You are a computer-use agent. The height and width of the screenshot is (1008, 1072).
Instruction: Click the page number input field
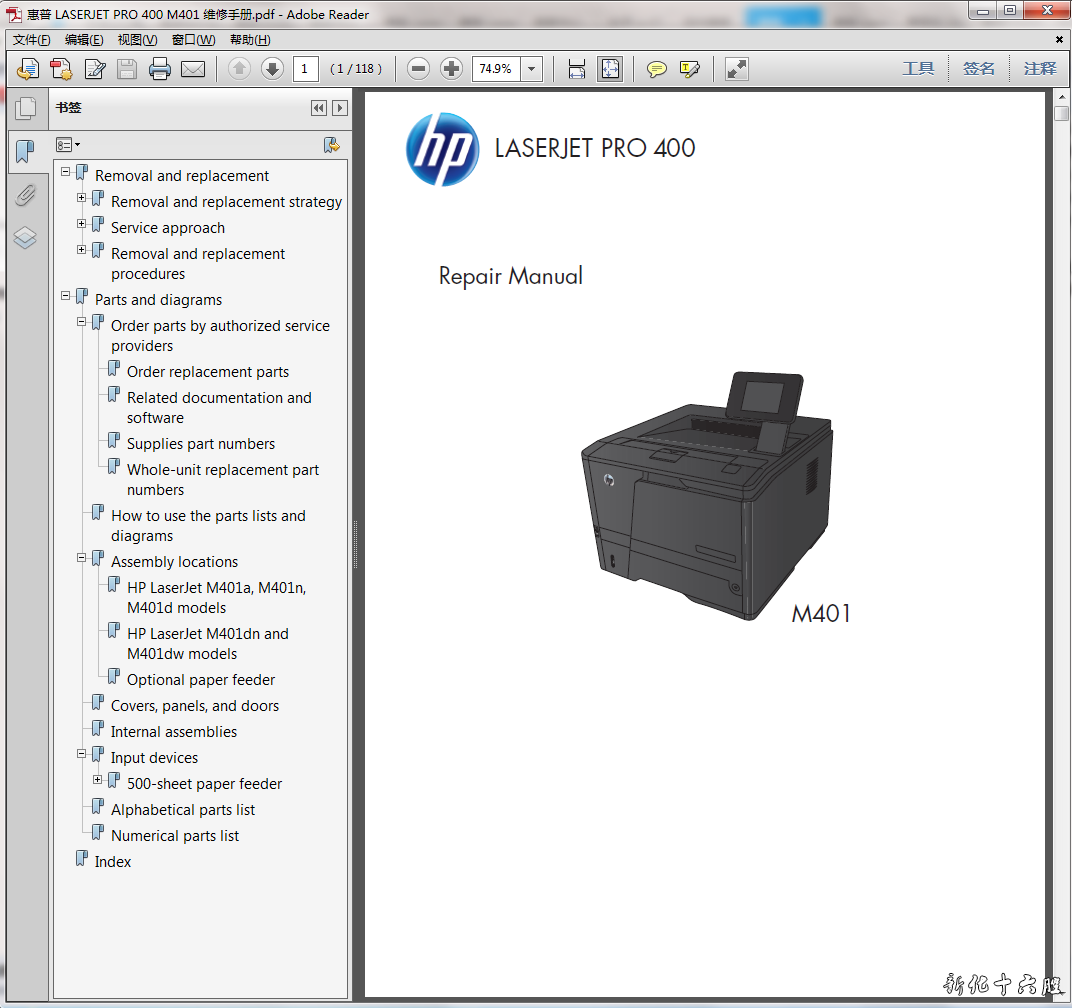click(306, 69)
